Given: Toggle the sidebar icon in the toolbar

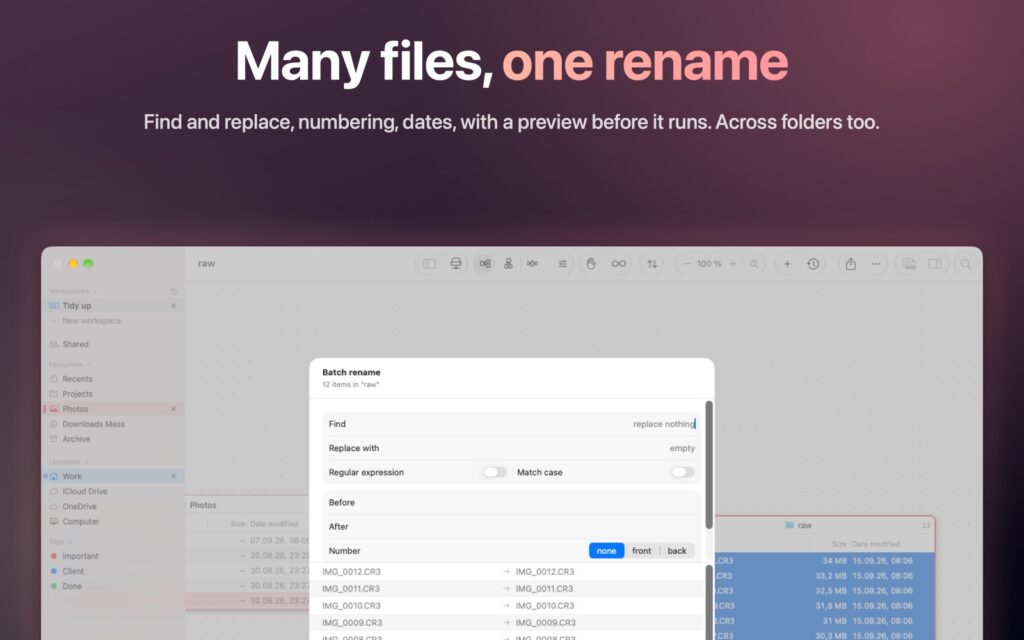Looking at the screenshot, I should point(429,264).
